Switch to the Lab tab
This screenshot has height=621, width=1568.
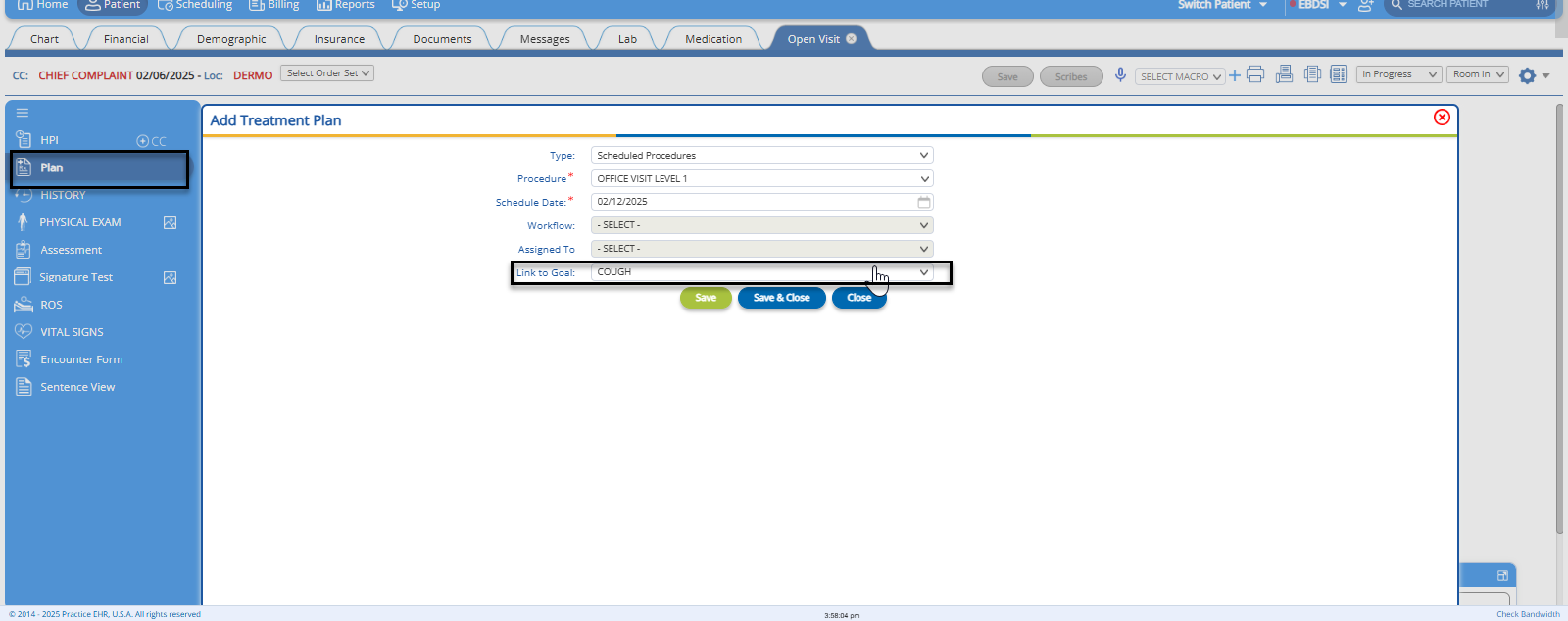(627, 39)
